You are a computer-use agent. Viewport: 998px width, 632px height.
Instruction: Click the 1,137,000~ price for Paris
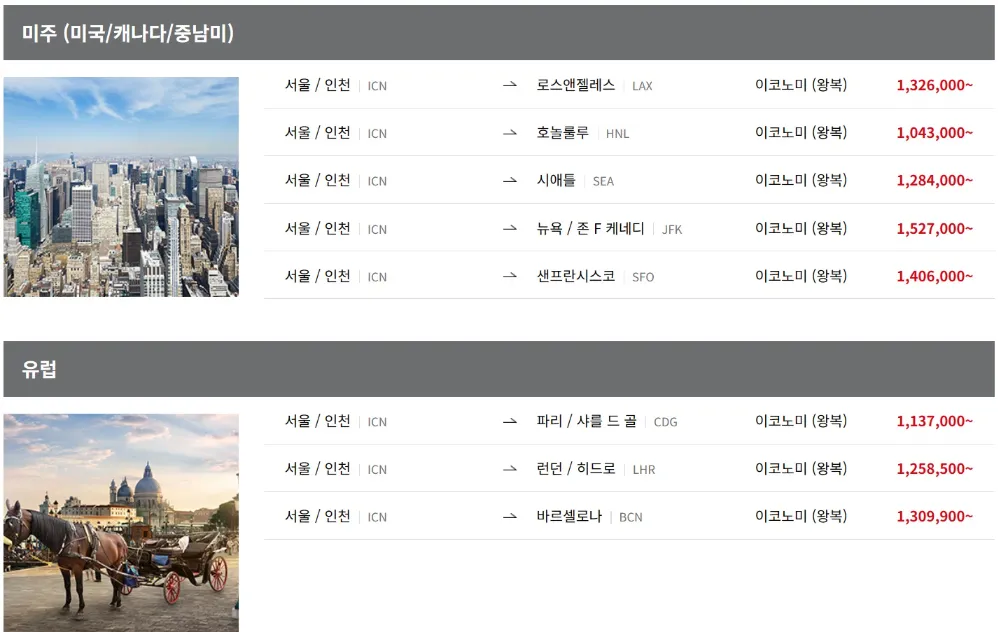click(935, 422)
